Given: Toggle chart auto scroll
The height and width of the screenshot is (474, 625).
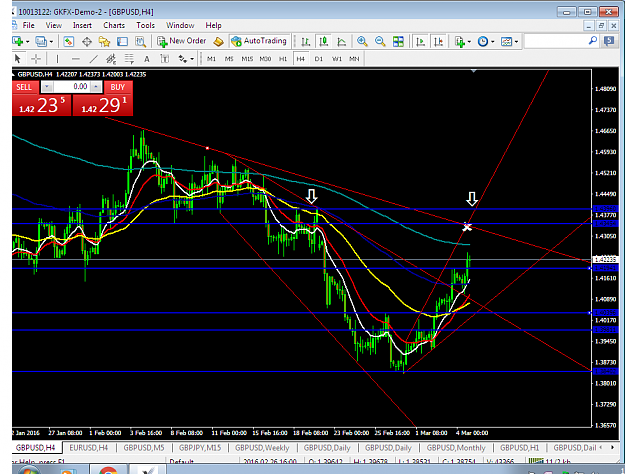Looking at the screenshot, I should tap(421, 41).
